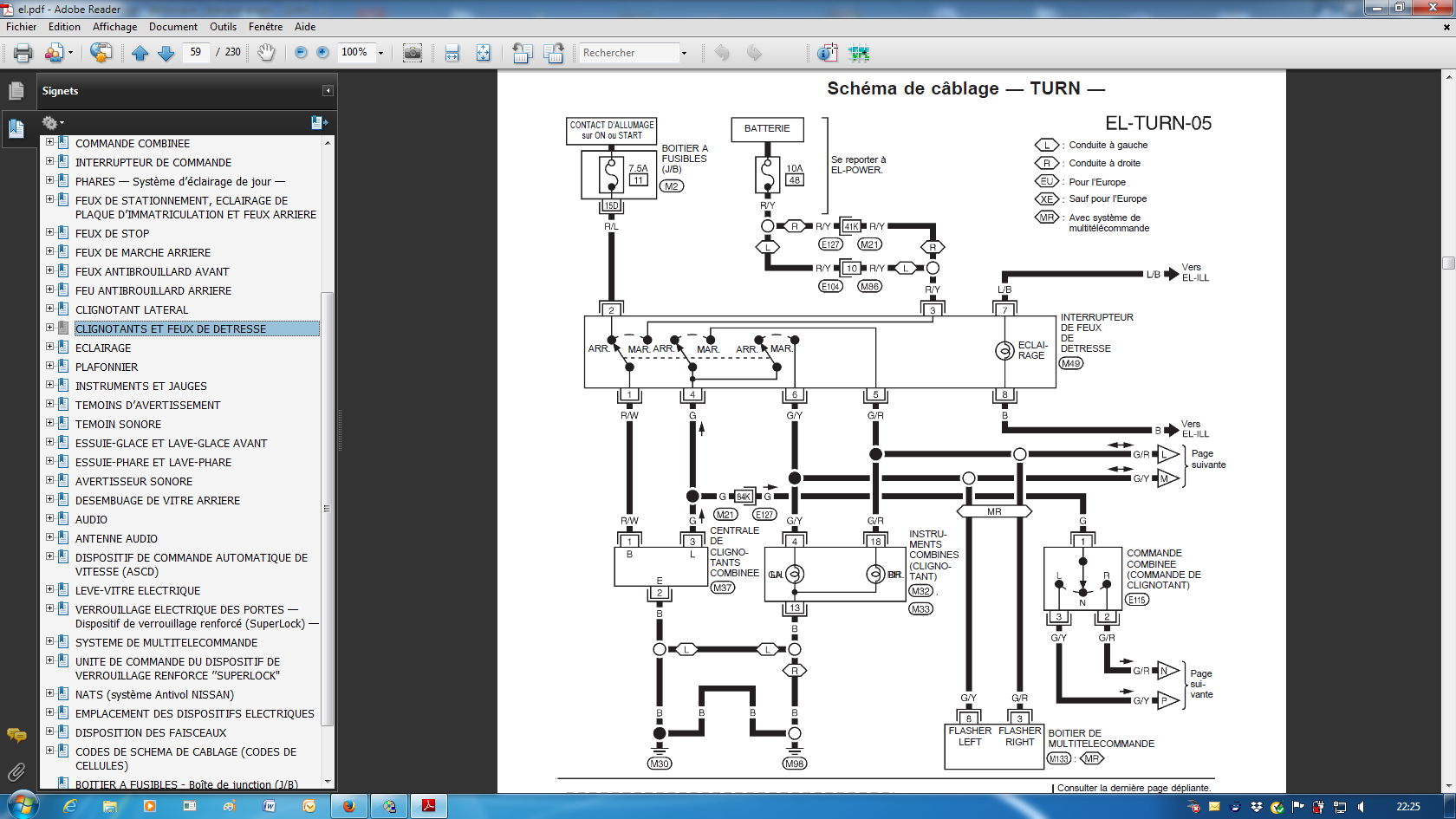Click the zoom out minus icon
The image size is (1456, 819).
click(301, 53)
